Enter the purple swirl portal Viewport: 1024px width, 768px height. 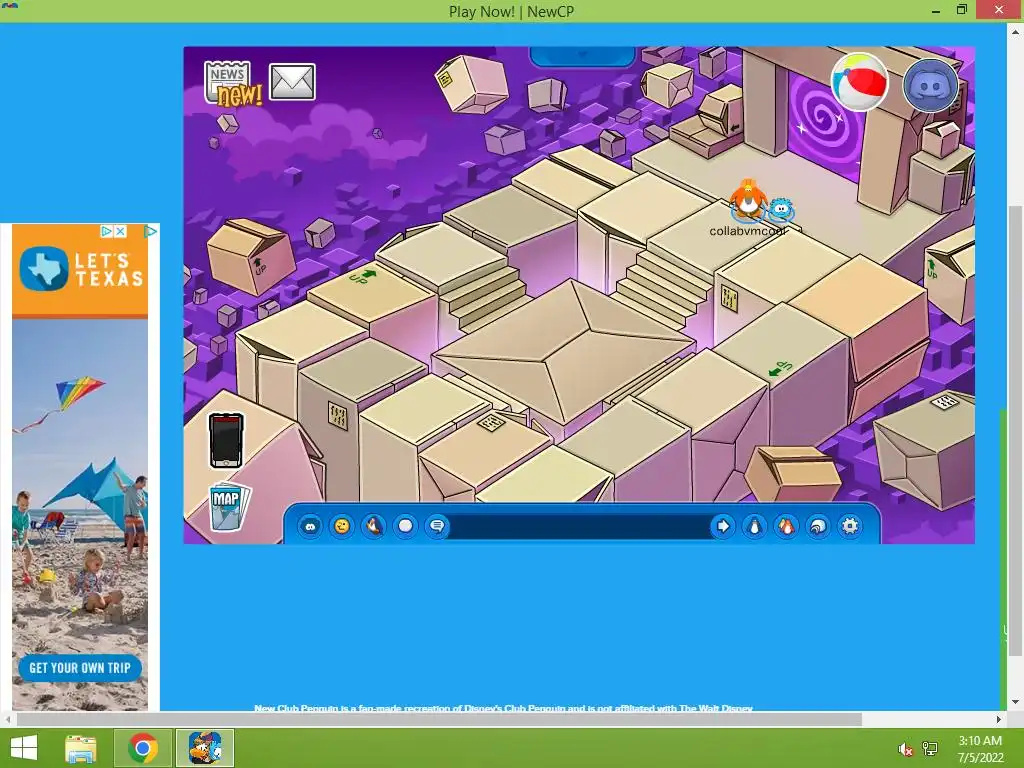pos(826,122)
